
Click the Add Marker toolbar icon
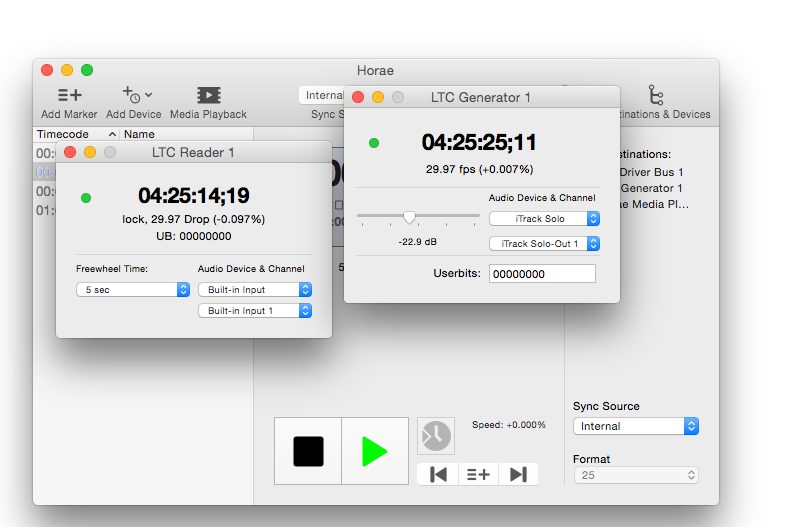69,96
